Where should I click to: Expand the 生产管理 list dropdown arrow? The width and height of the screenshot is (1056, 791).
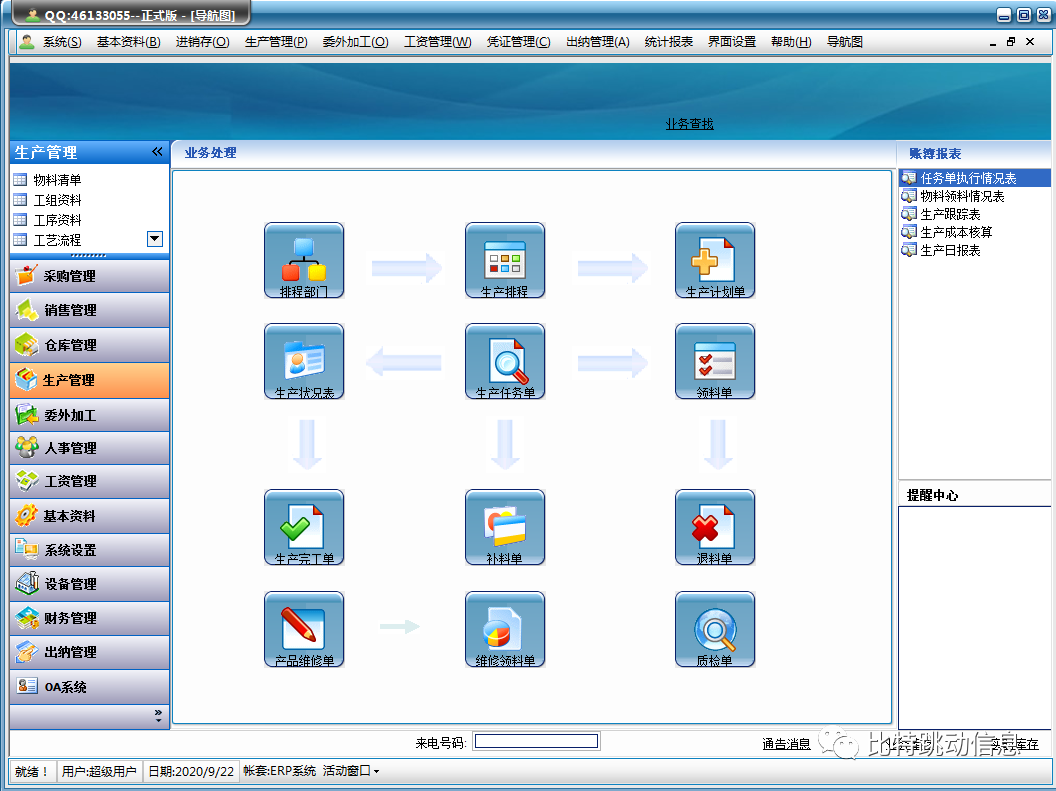click(154, 239)
